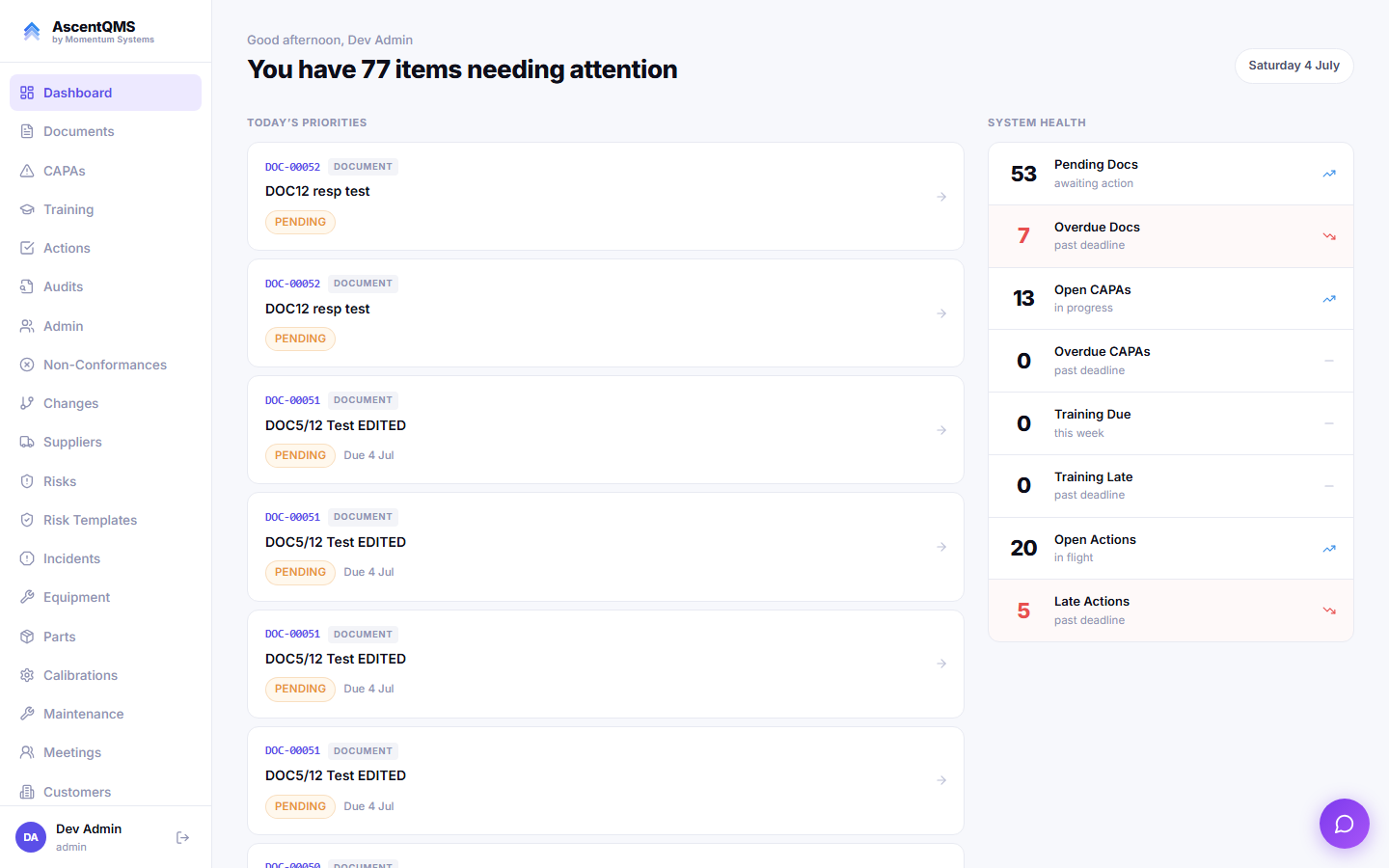
Task: Click the Training graduation cap icon
Action: 27,209
